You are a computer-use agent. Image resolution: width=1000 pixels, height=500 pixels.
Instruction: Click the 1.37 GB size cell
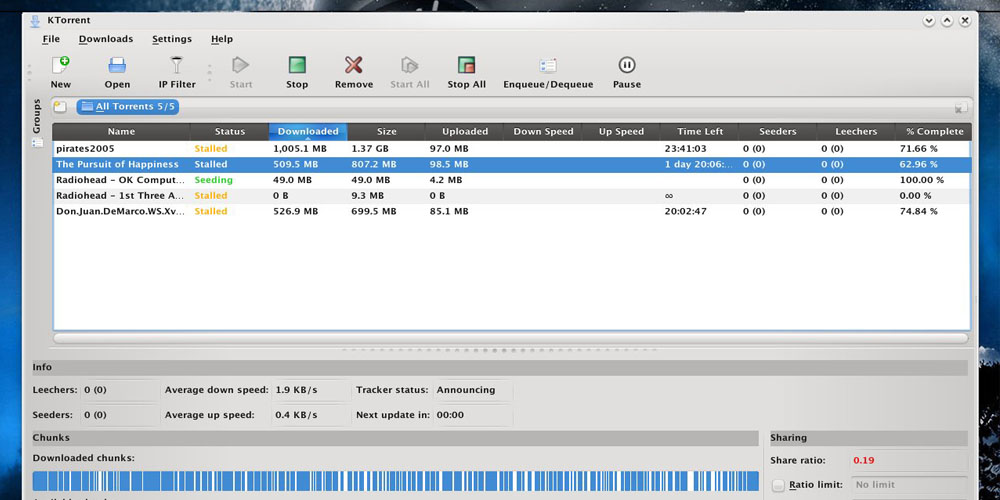(x=371, y=149)
